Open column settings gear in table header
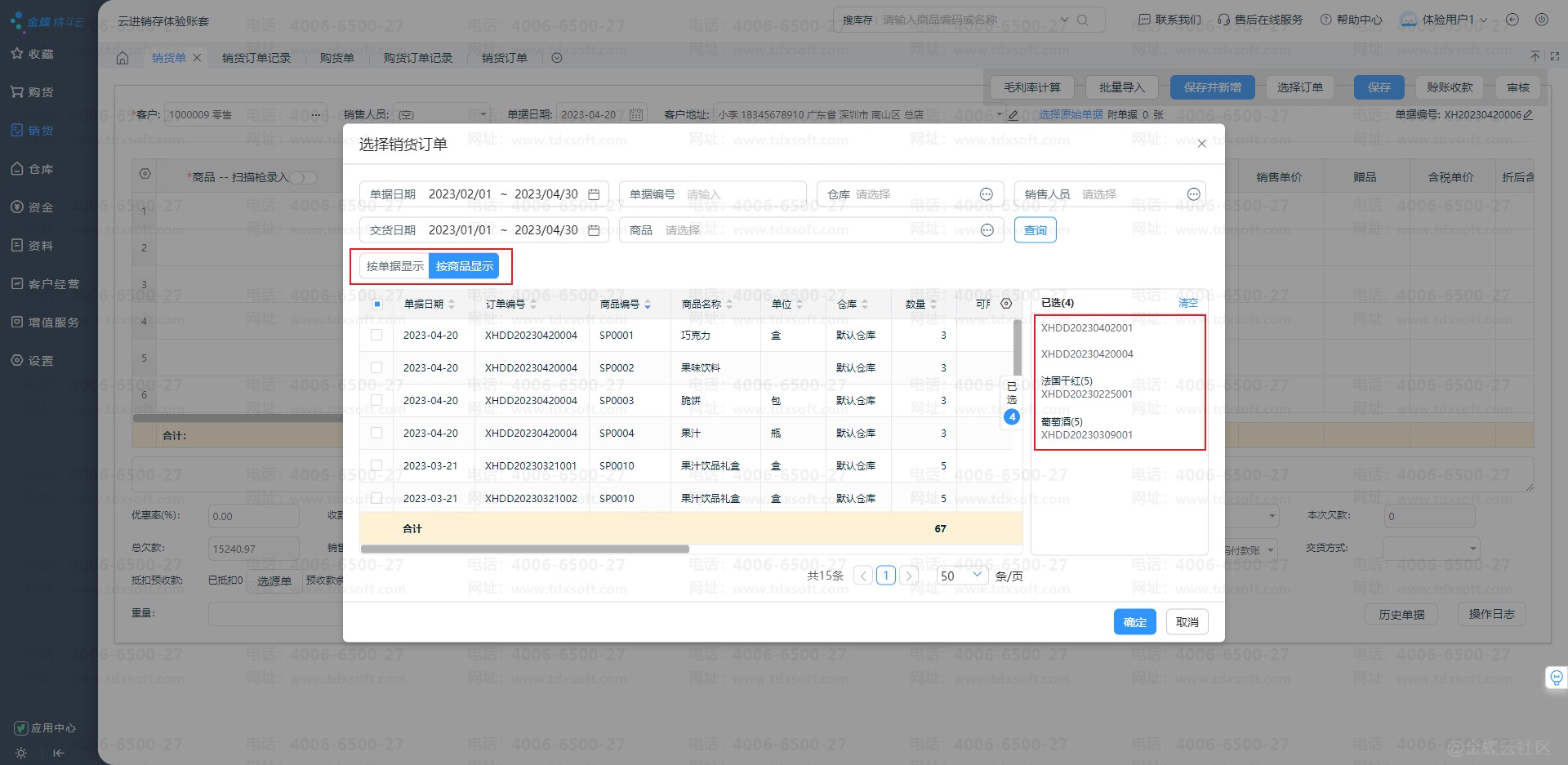1568x765 pixels. pos(1006,304)
